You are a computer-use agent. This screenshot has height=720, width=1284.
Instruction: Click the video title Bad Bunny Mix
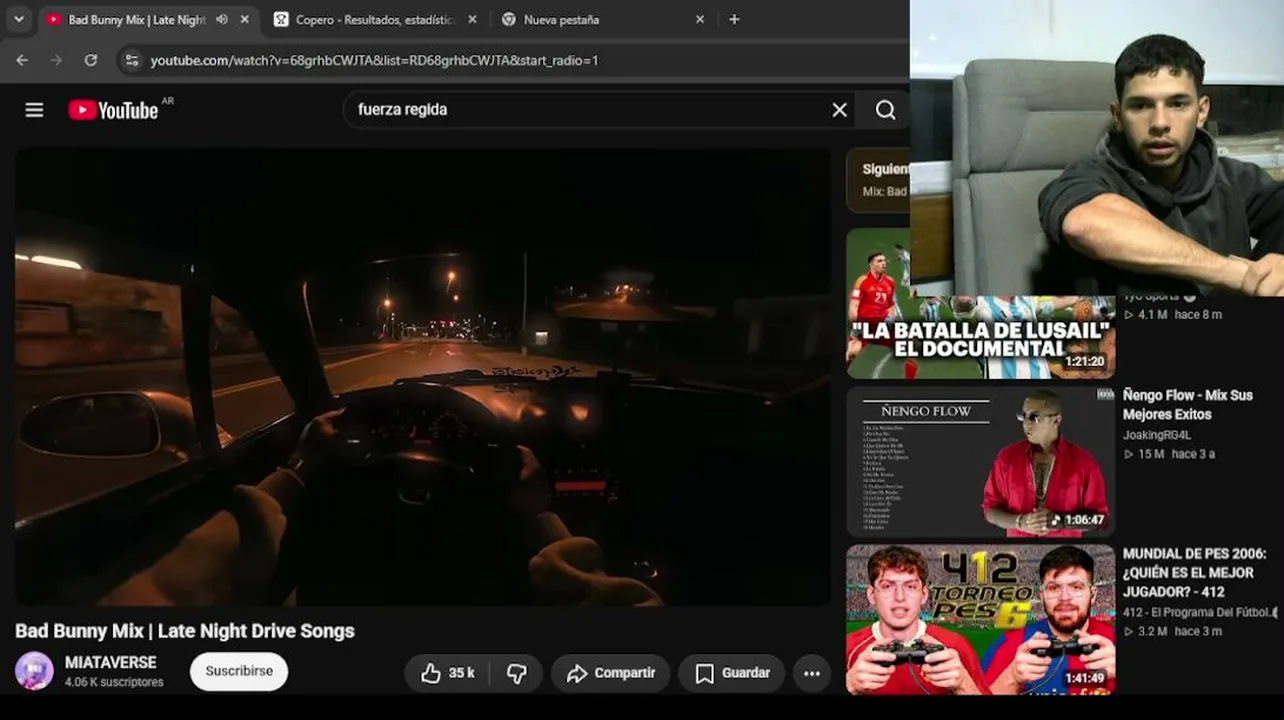pos(185,631)
